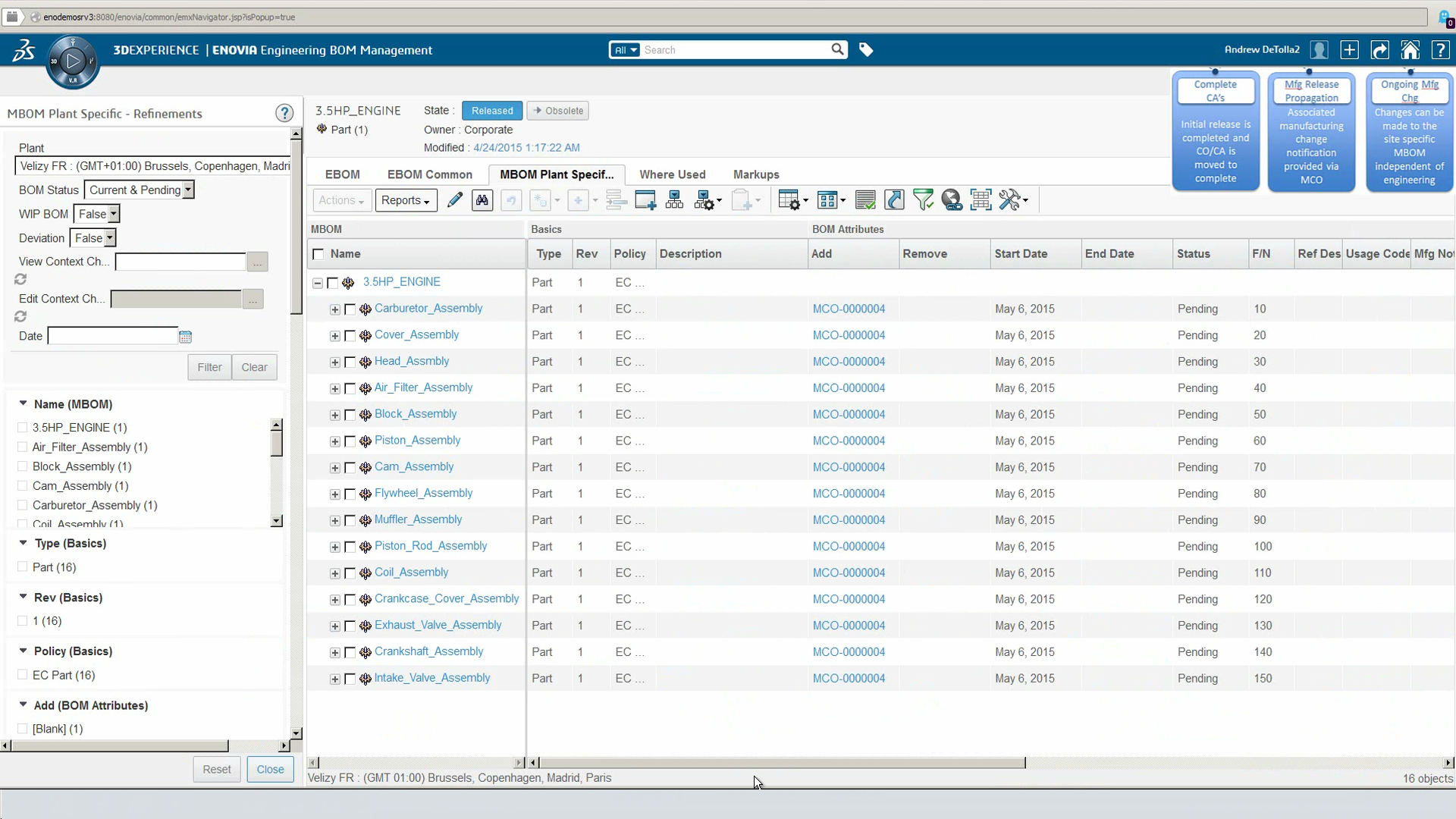Tick the checkbox for Cover_Assembly row
1456x819 pixels.
coord(350,336)
